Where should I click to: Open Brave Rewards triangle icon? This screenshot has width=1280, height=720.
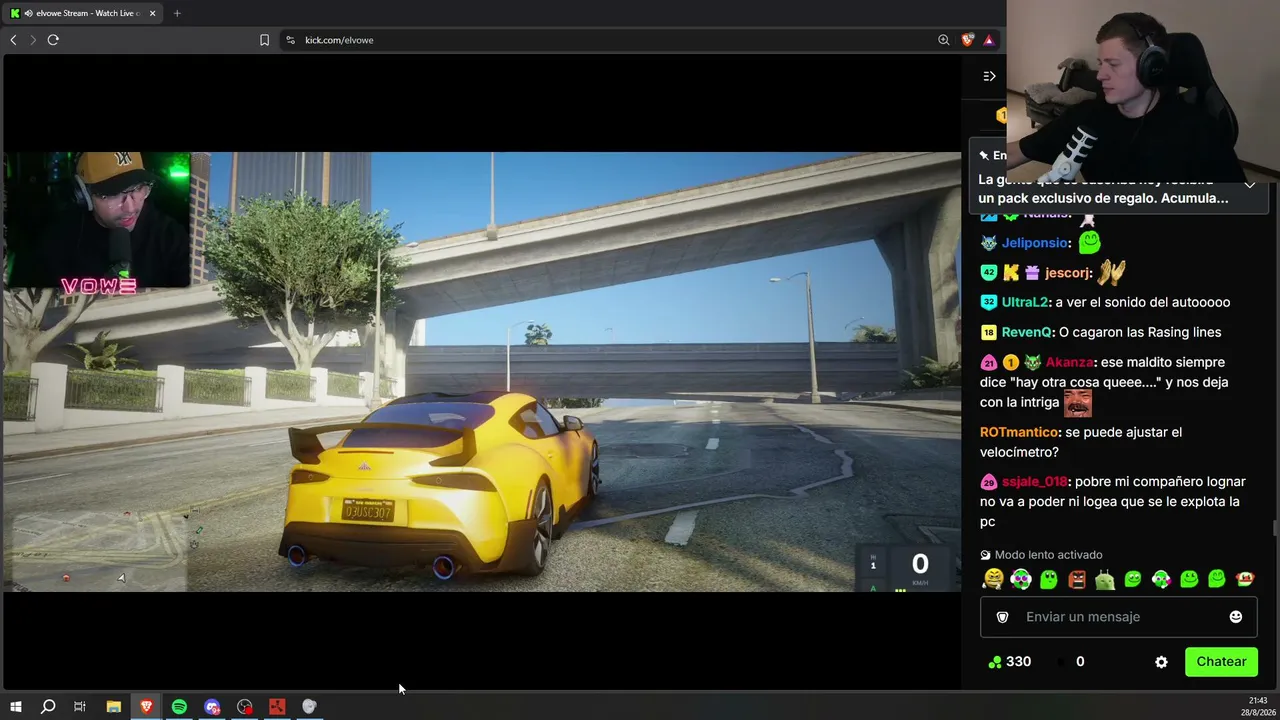click(x=989, y=40)
